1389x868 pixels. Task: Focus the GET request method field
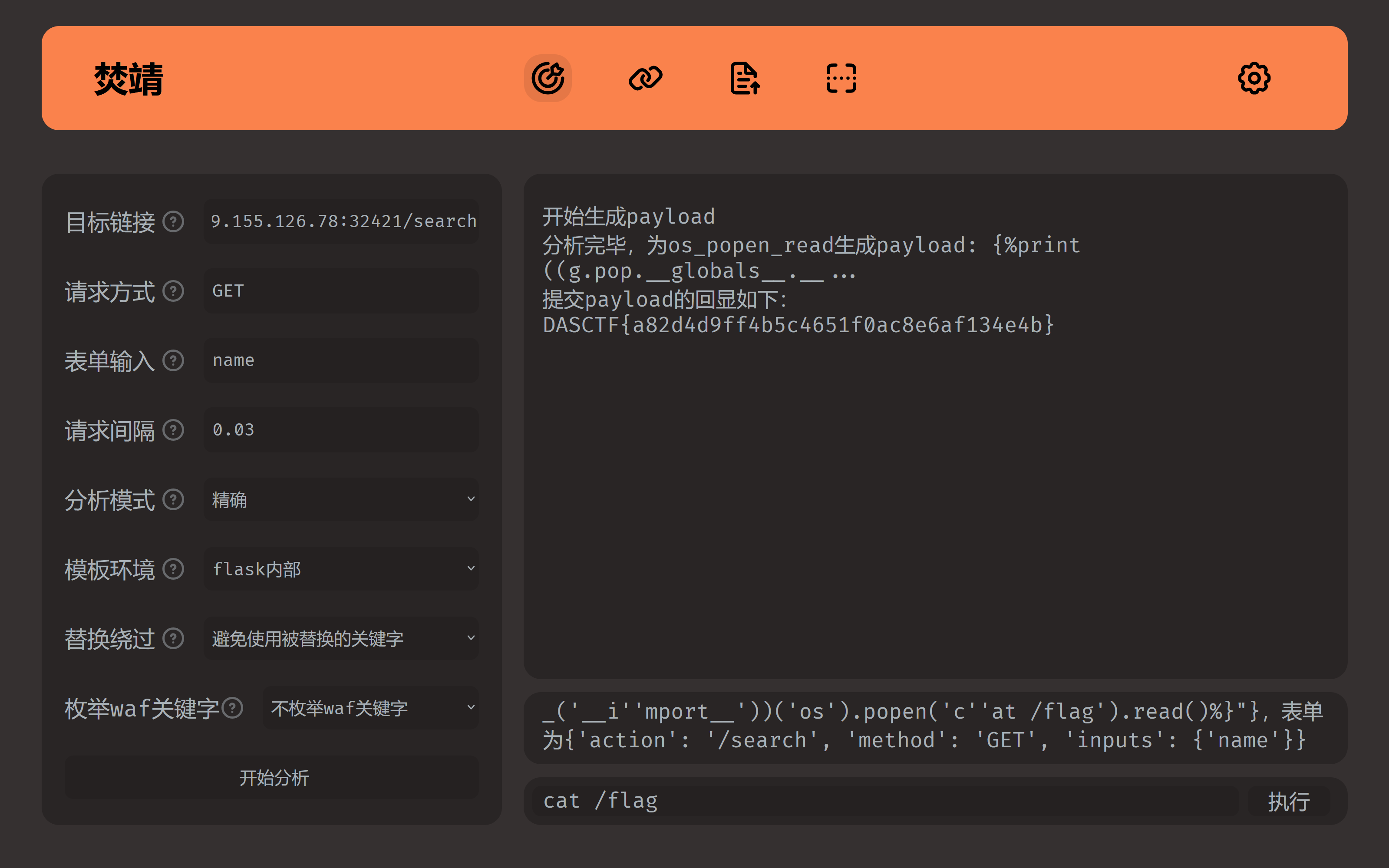[x=341, y=291]
